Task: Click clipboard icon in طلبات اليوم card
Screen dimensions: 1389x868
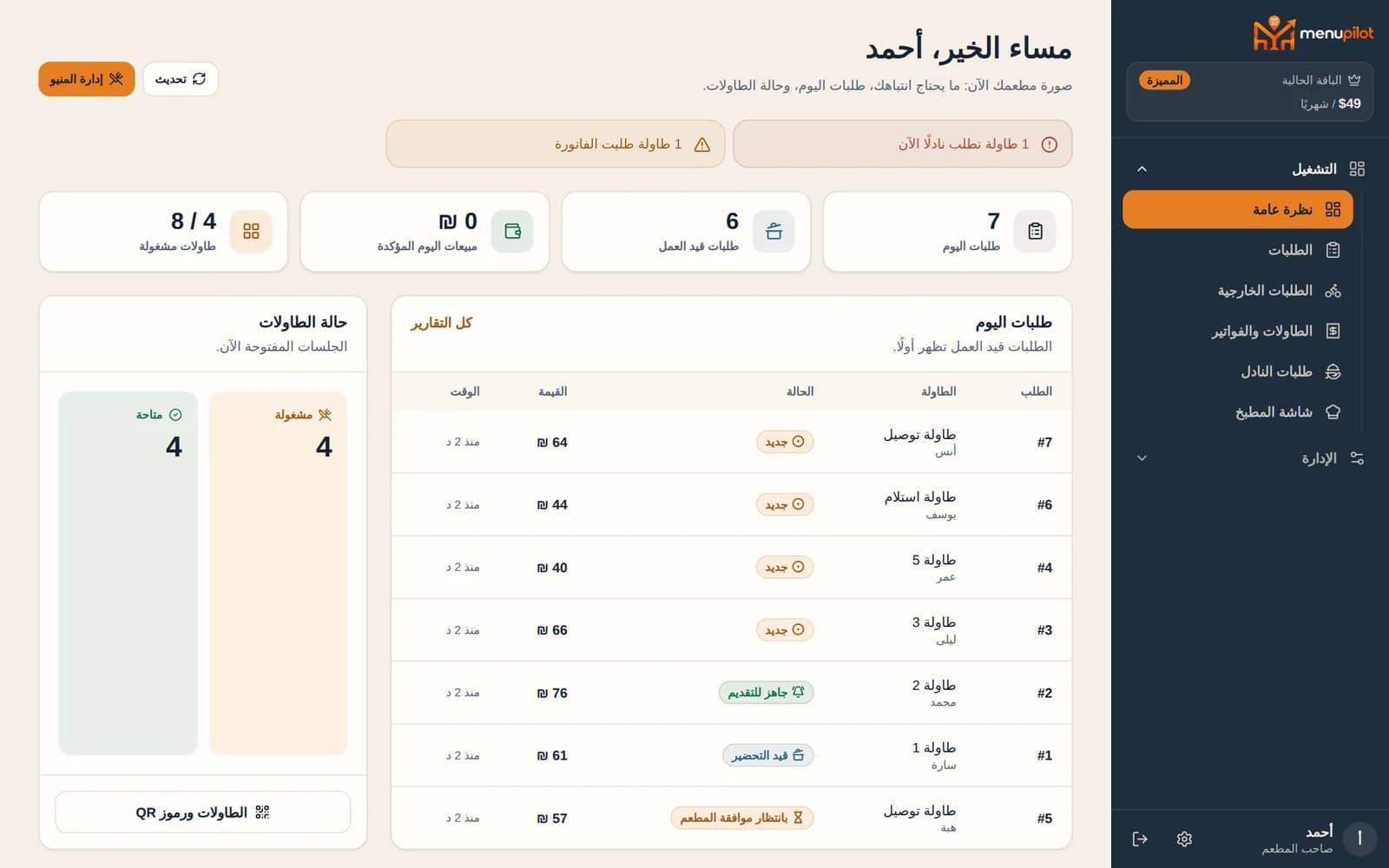Action: pos(1035,231)
